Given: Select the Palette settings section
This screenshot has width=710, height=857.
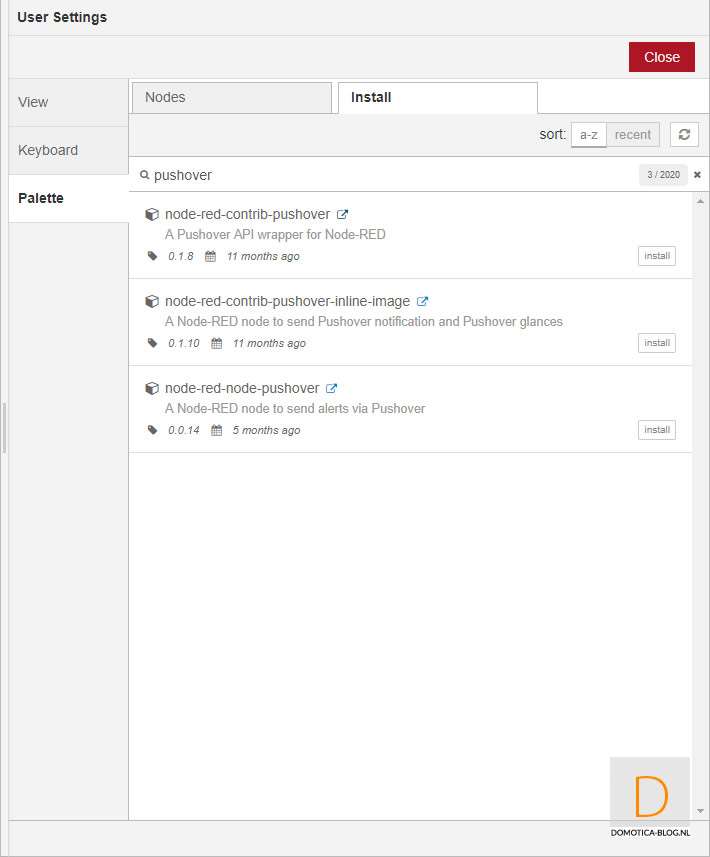Looking at the screenshot, I should [68, 198].
